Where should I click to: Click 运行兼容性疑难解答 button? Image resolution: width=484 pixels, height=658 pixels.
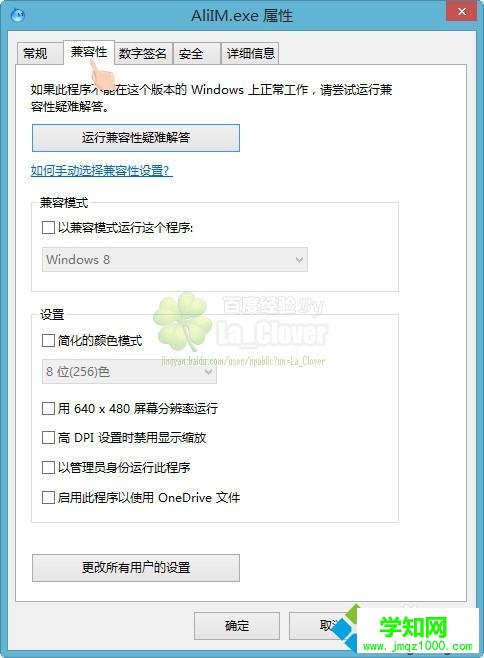(136, 138)
